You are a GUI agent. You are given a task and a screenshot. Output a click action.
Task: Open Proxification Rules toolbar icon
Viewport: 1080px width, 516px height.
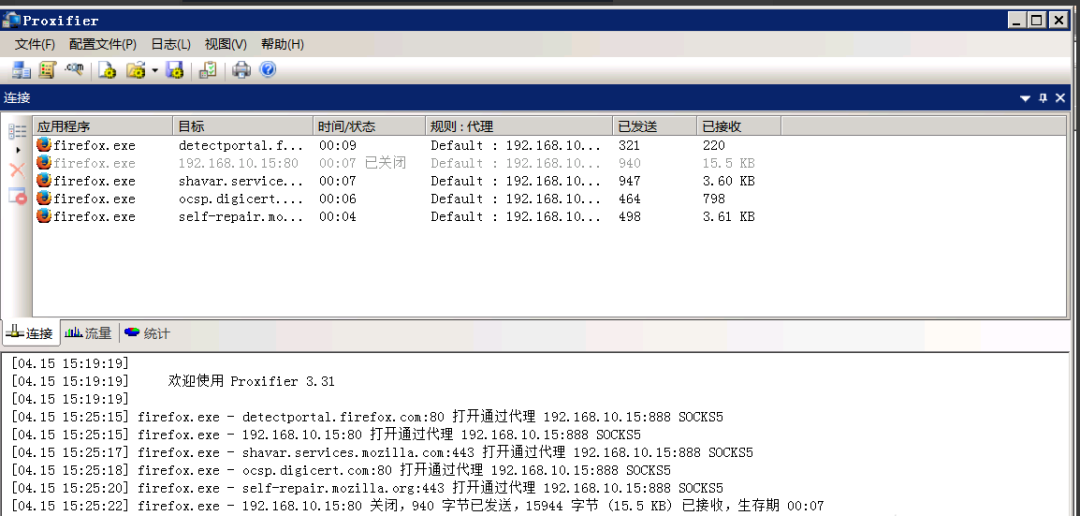(47, 70)
